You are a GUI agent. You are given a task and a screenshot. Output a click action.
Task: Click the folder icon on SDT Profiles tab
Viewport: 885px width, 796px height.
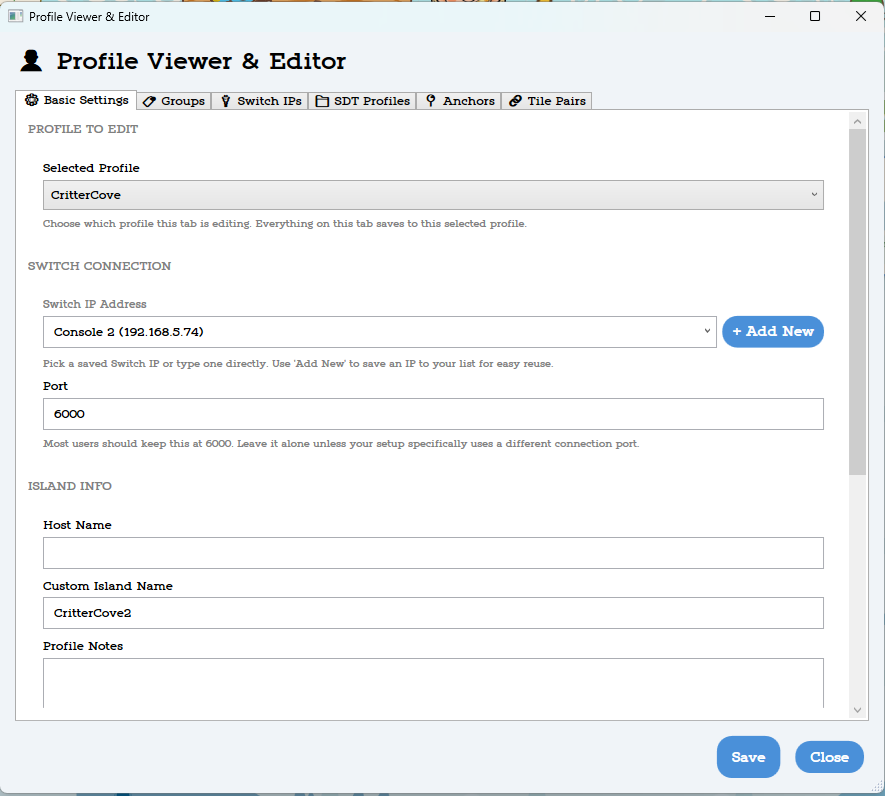pos(321,100)
